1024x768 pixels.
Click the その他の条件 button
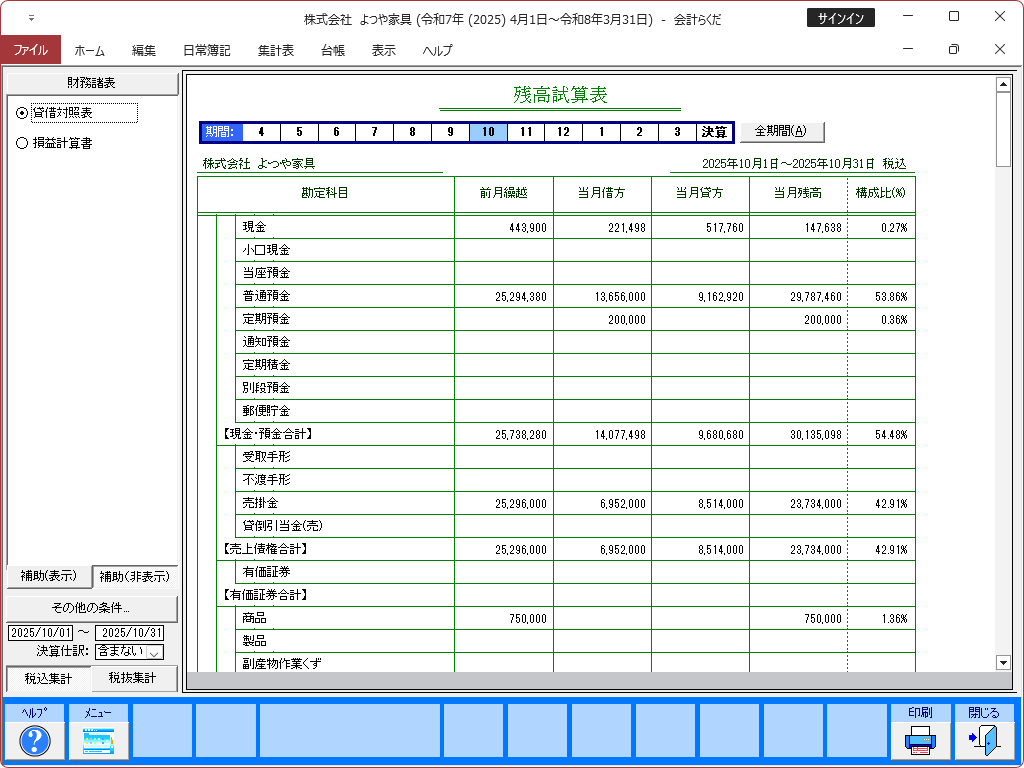tap(91, 608)
